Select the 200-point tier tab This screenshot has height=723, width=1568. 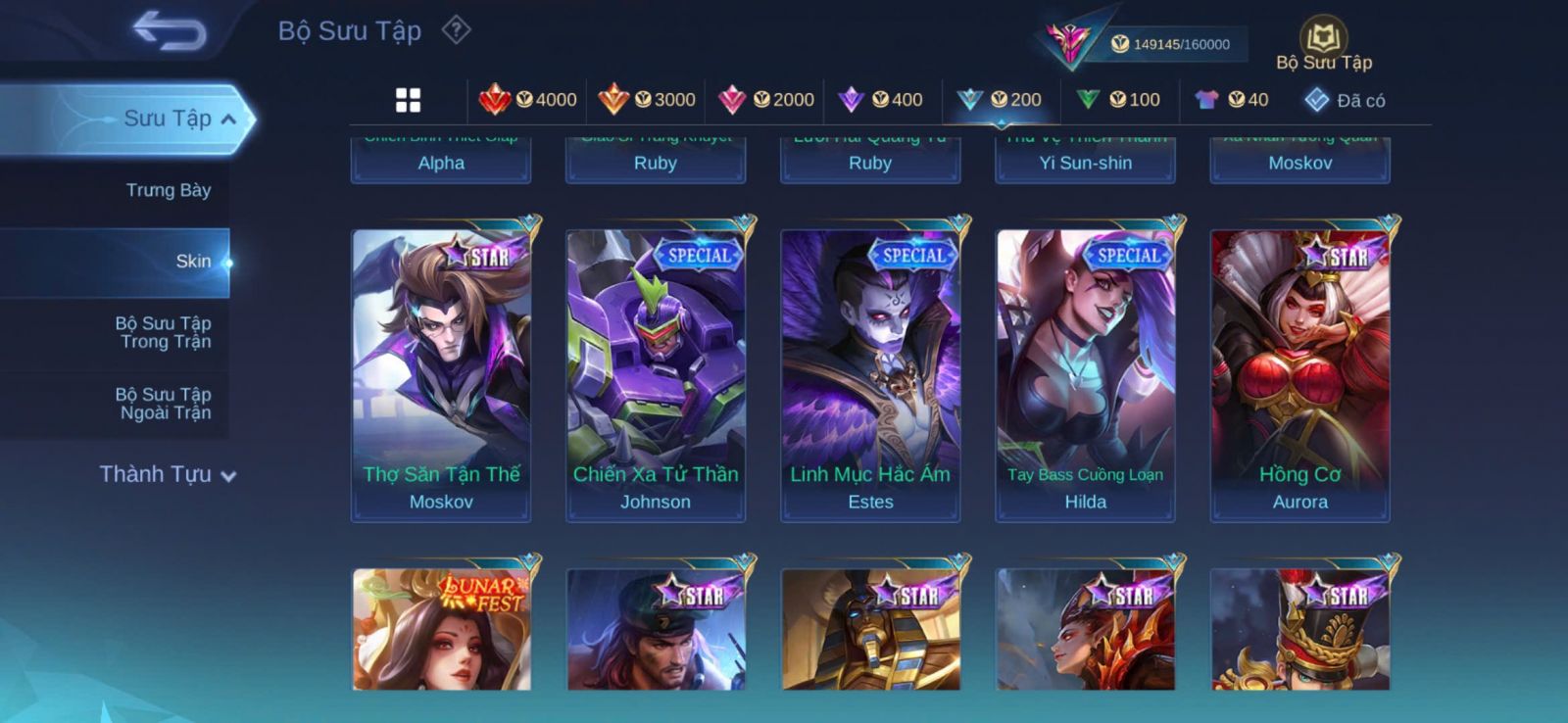(1000, 99)
